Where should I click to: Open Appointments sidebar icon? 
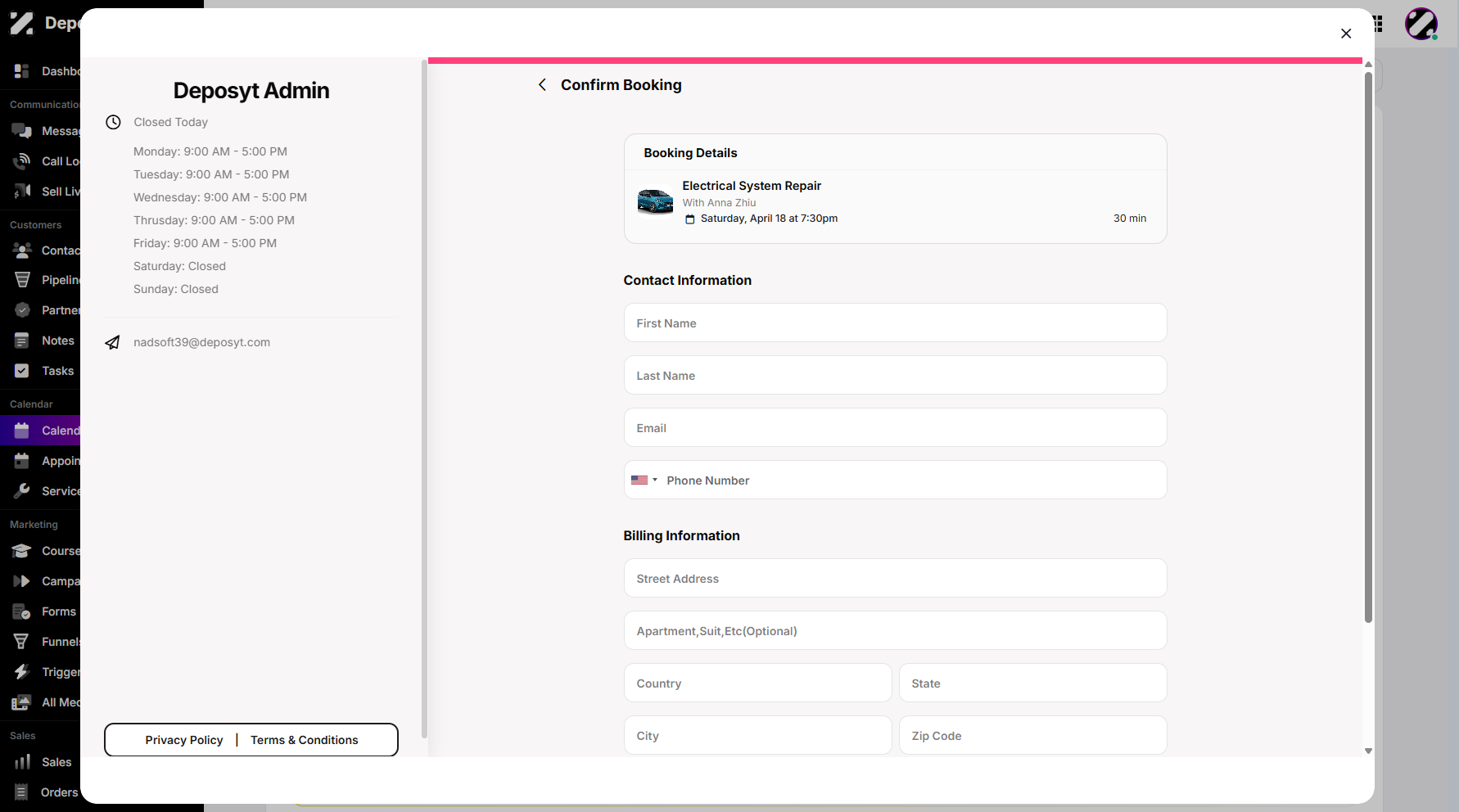click(x=22, y=461)
